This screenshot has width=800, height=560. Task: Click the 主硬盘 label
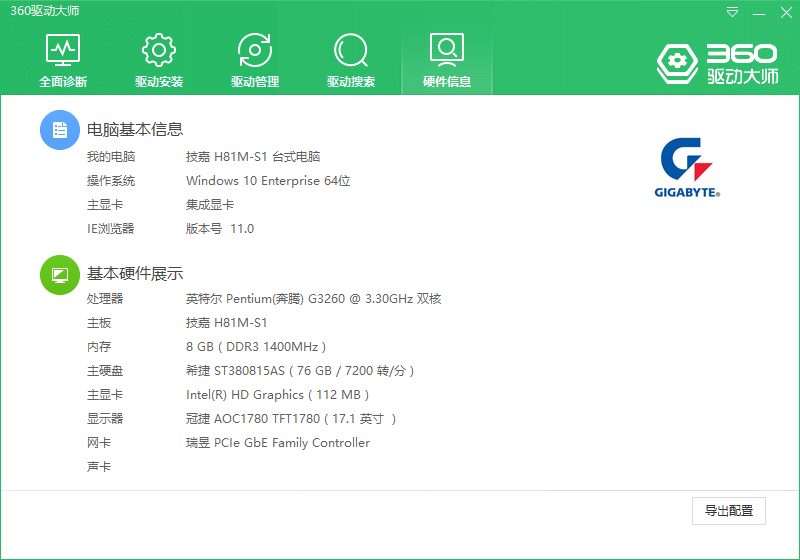point(105,371)
